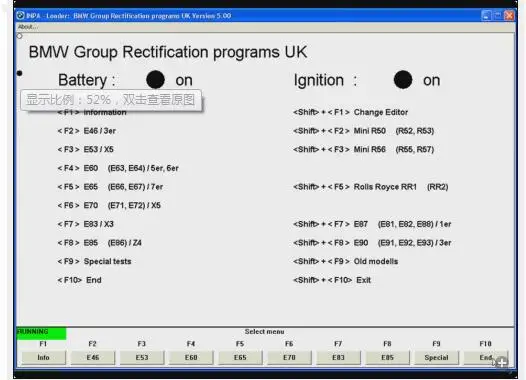526x380 pixels.
Task: Click the E65 function button
Action: pos(240,358)
